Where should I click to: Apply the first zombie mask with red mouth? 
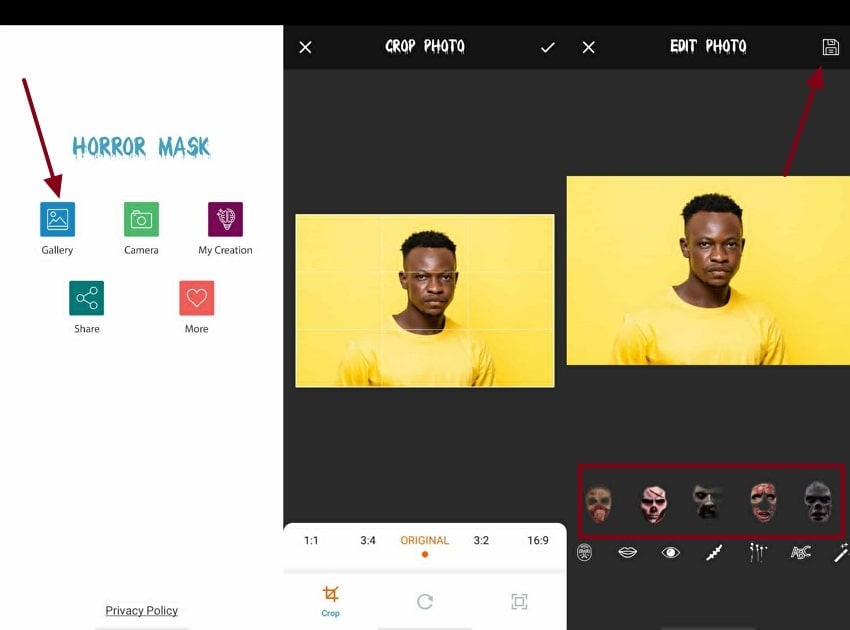599,503
